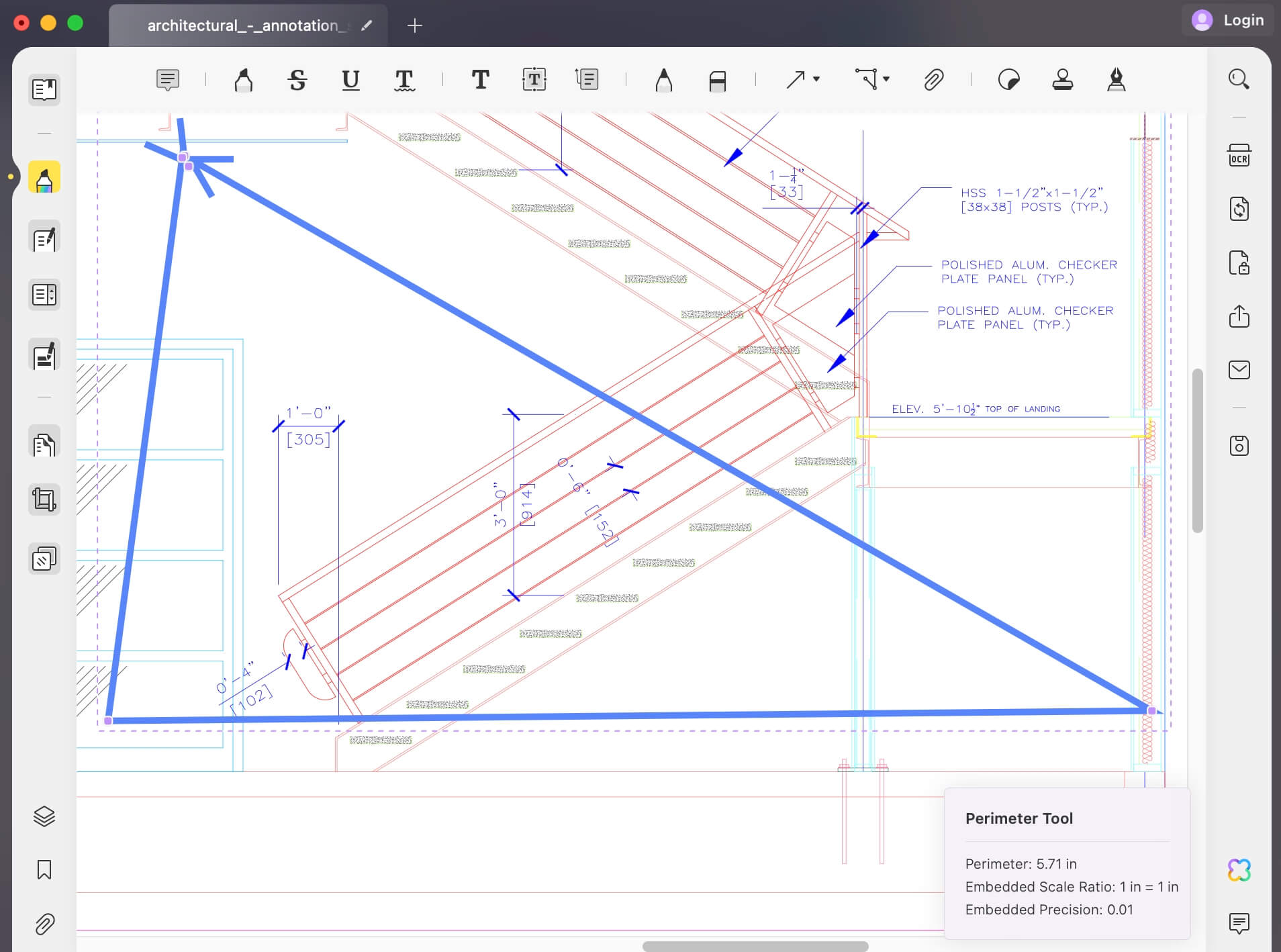Toggle the Bookmarks panel
The image size is (1281, 952).
tap(44, 869)
